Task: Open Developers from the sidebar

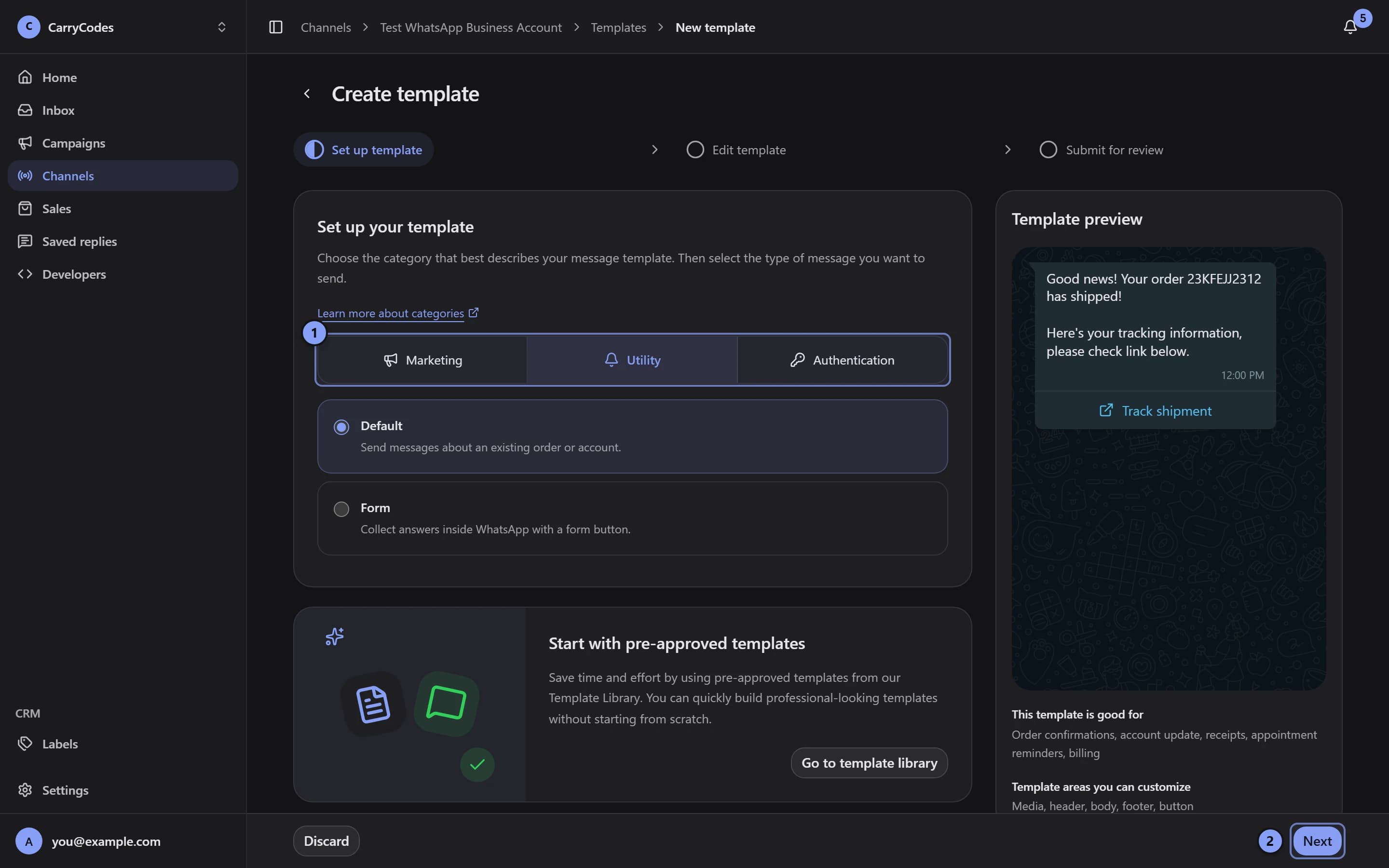Action: (x=123, y=274)
